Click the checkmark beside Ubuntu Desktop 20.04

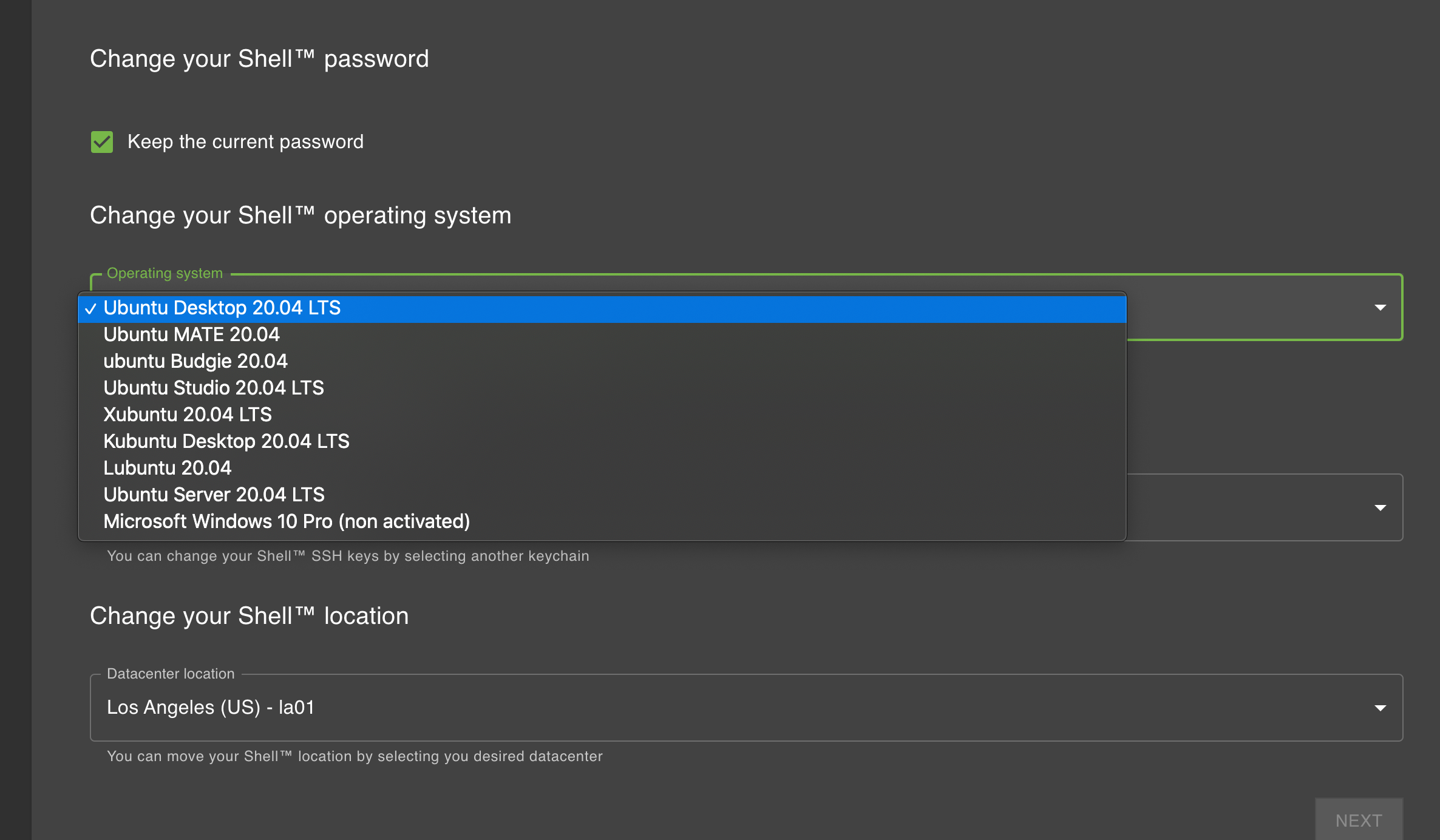pos(90,309)
